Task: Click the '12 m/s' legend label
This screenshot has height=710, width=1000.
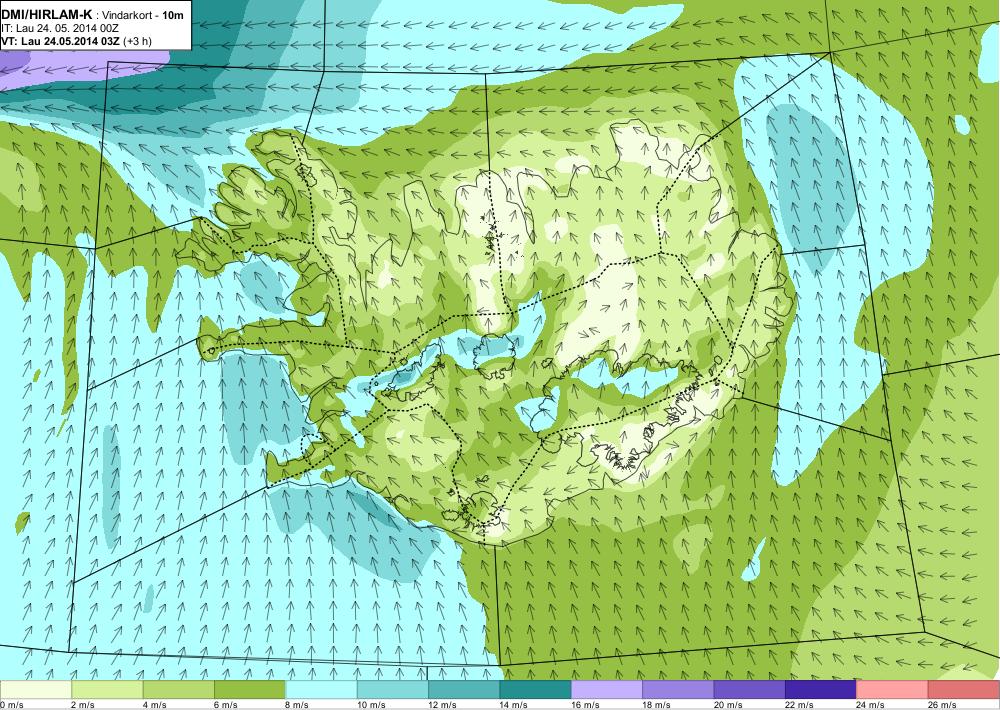Action: pos(443,705)
